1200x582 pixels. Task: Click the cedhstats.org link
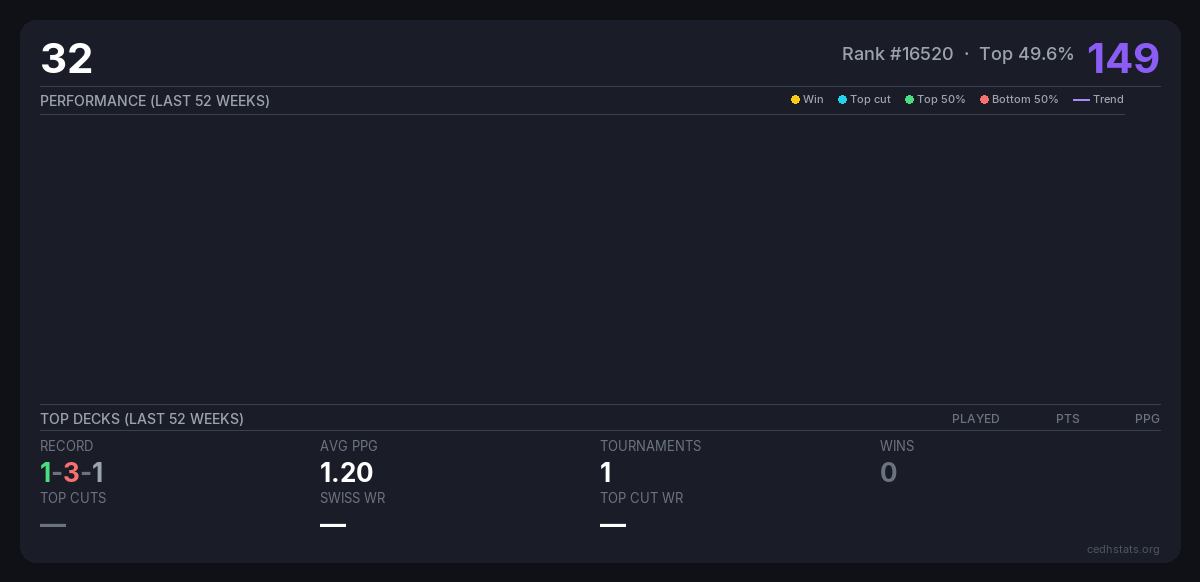[1123, 549]
